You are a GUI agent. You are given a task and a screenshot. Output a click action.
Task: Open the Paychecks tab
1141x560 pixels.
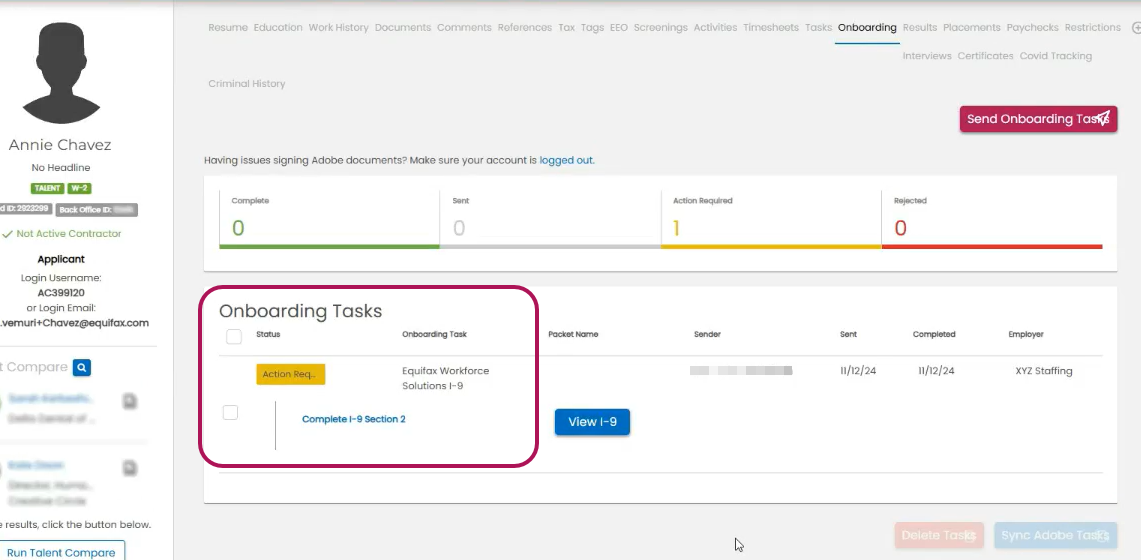1033,28
